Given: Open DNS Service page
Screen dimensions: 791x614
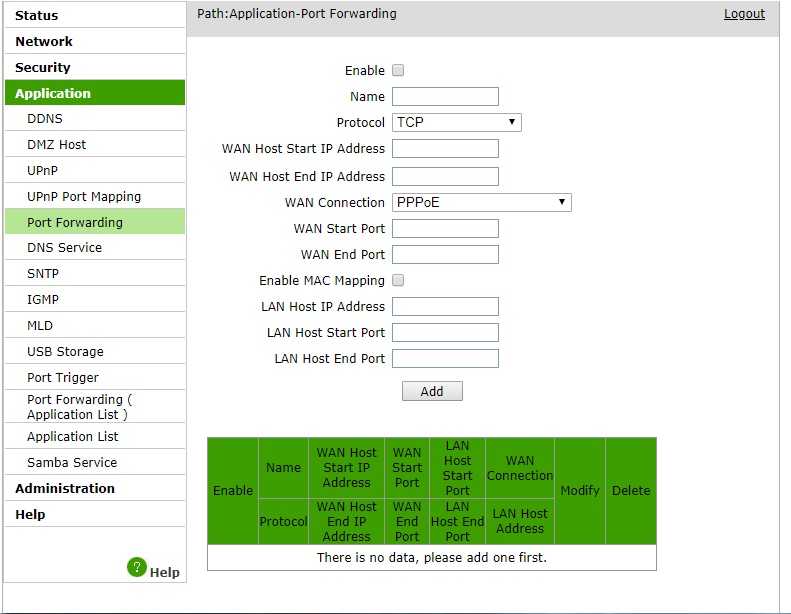Looking at the screenshot, I should [95, 248].
